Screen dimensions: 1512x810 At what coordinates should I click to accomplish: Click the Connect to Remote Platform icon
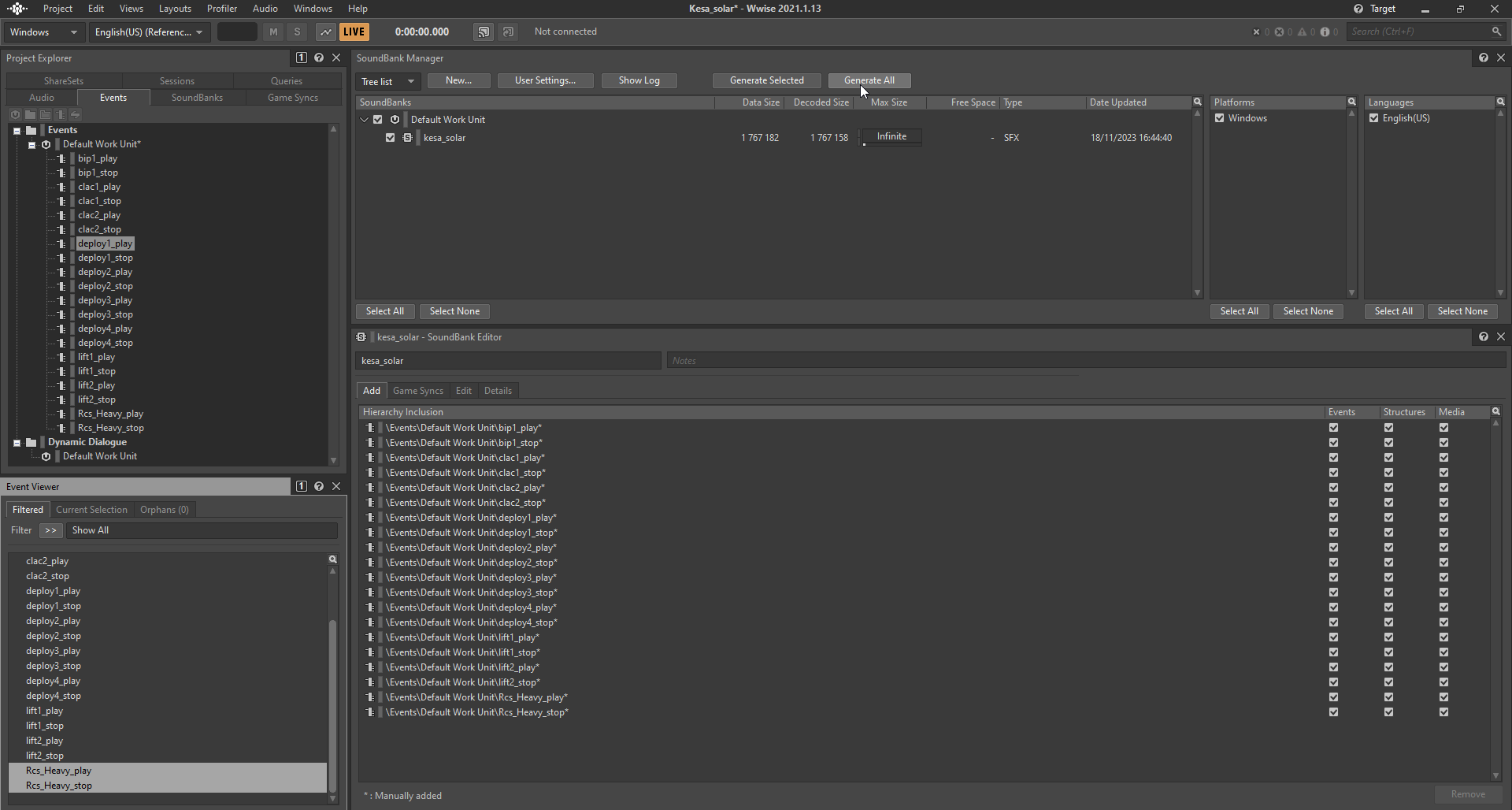(483, 32)
